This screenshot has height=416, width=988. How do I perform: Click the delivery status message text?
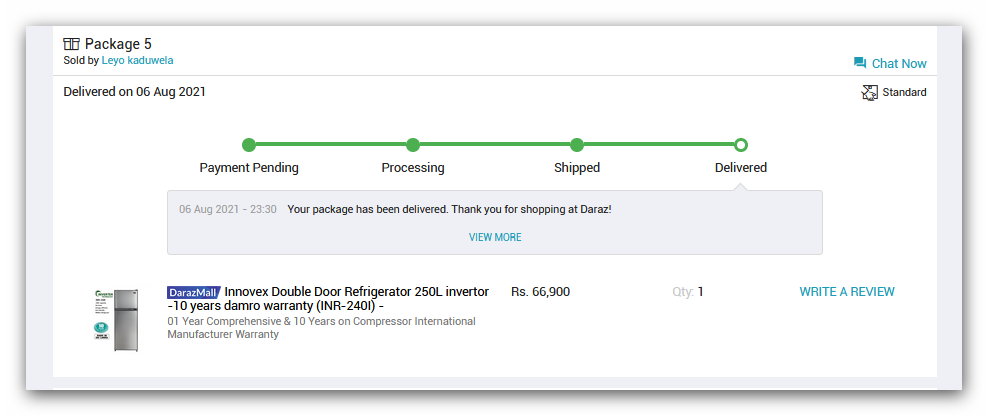(449, 209)
